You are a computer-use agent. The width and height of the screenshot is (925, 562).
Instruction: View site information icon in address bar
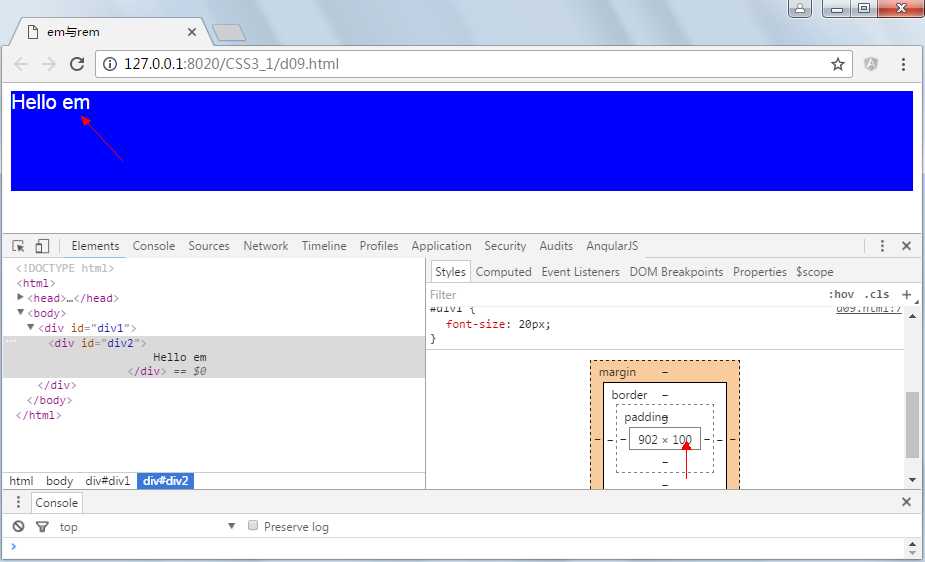110,64
